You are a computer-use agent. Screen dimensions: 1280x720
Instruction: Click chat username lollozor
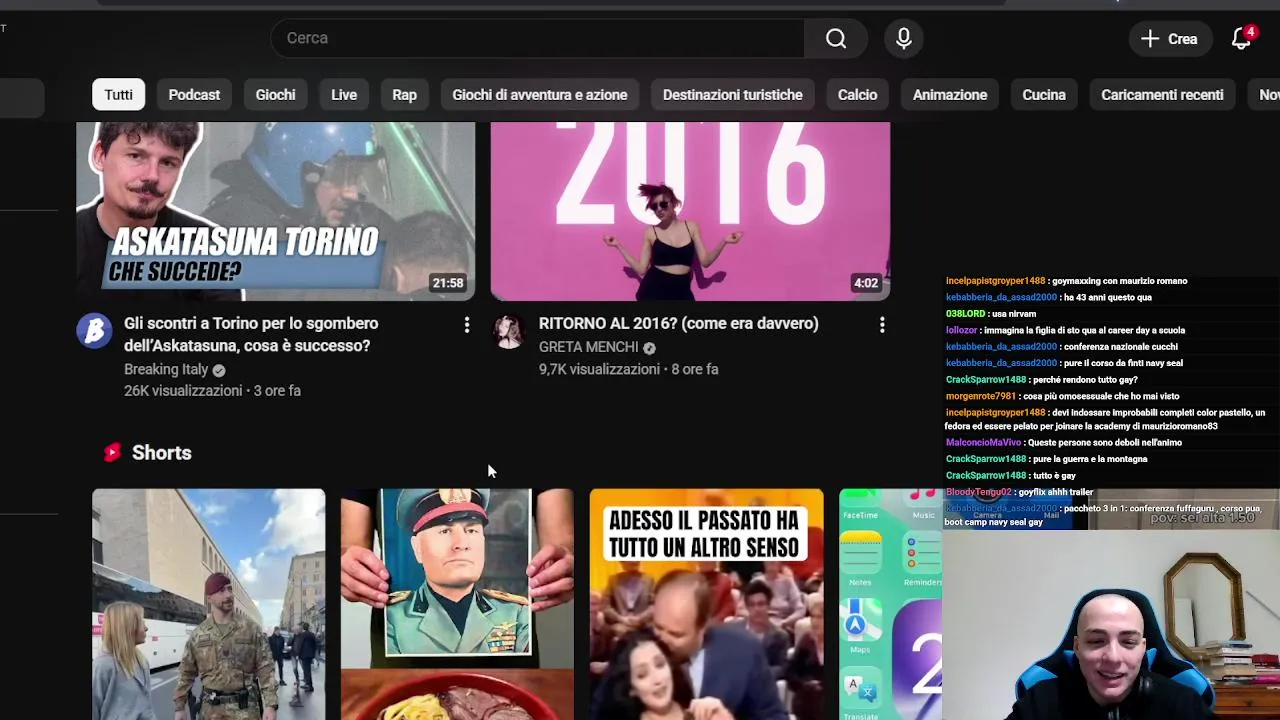click(x=961, y=330)
